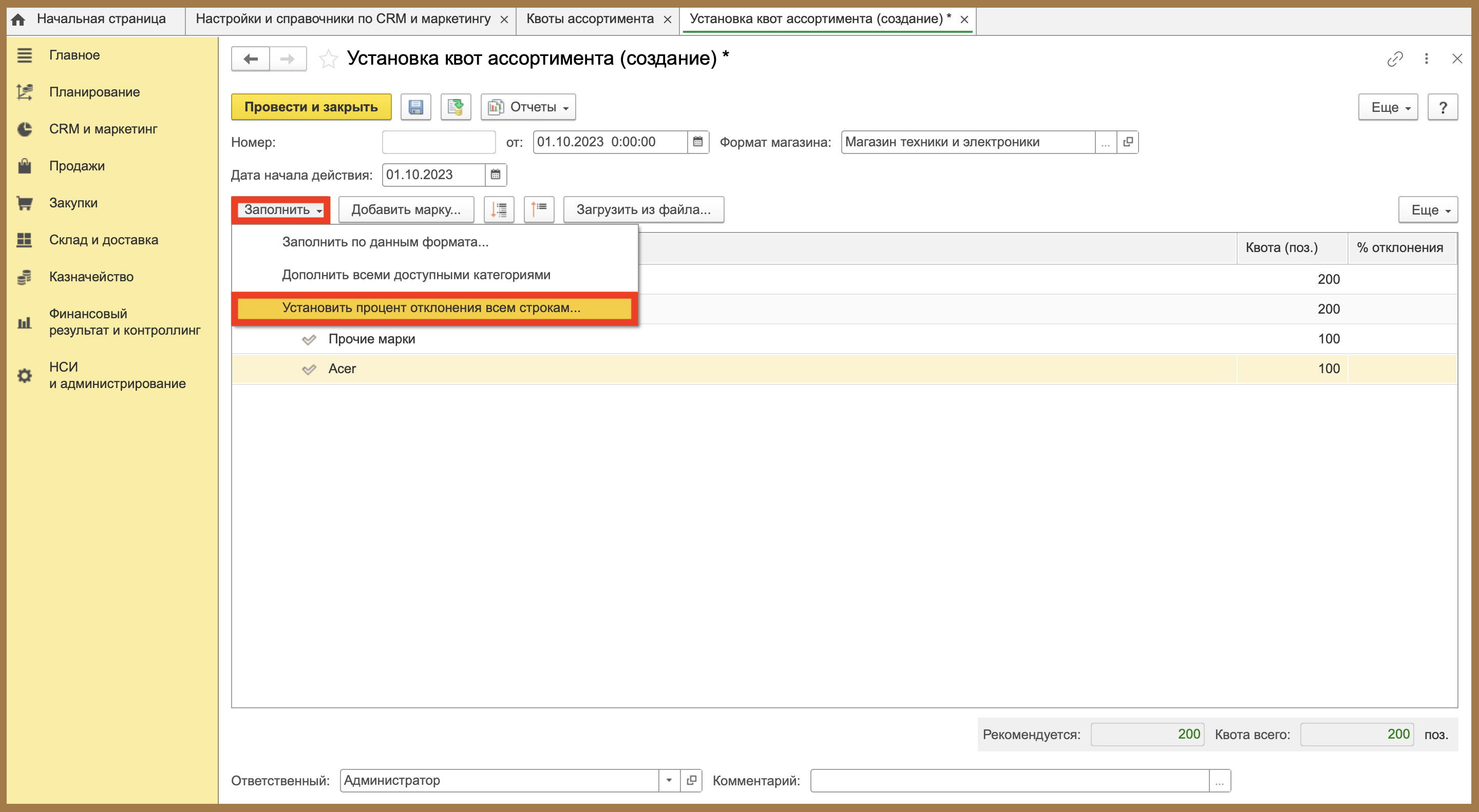1479x812 pixels.
Task: Open calendar for start date field
Action: pyautogui.click(x=496, y=175)
